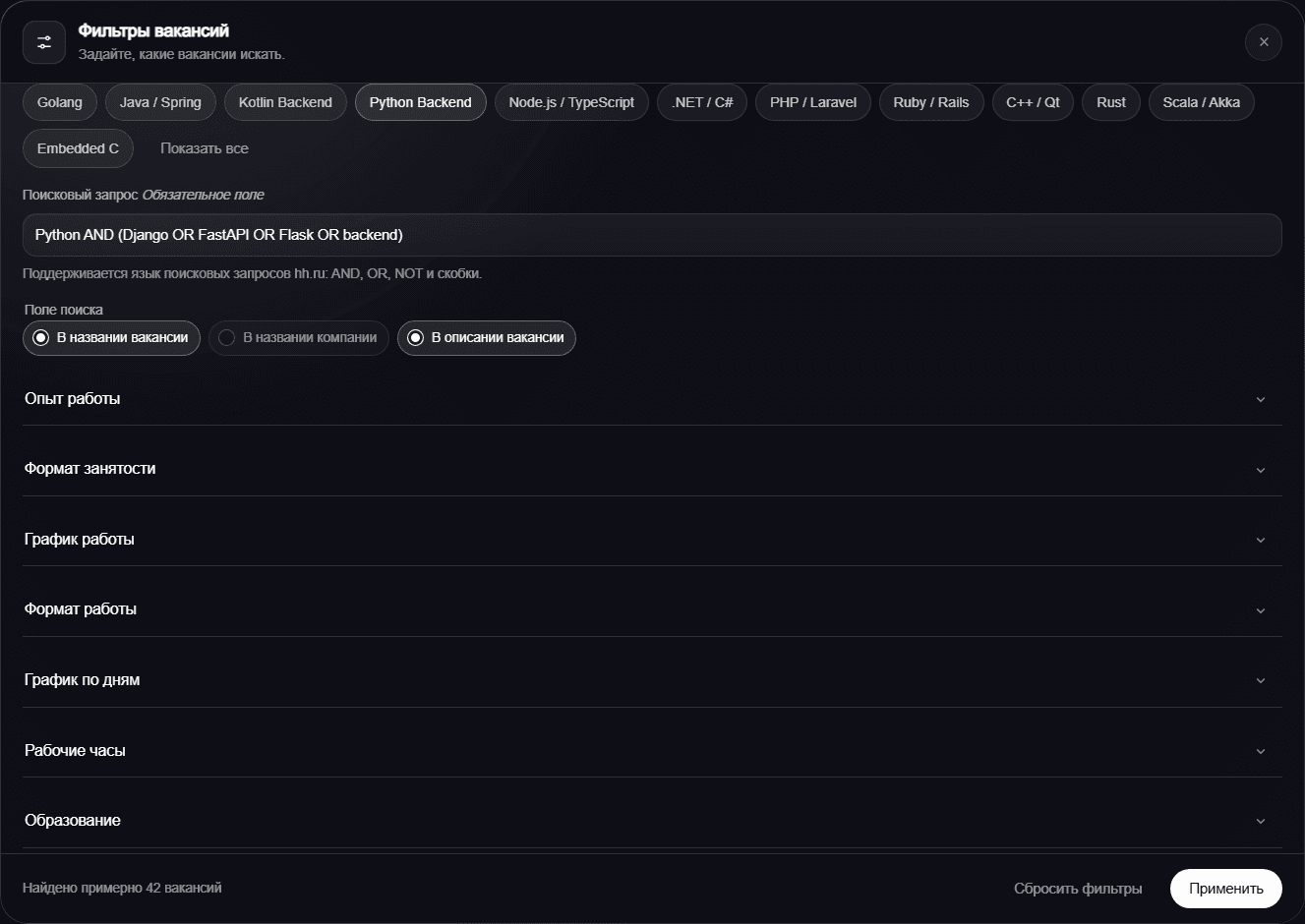The height and width of the screenshot is (924, 1305).
Task: Expand the 'Формат работы' section
Action: point(652,609)
